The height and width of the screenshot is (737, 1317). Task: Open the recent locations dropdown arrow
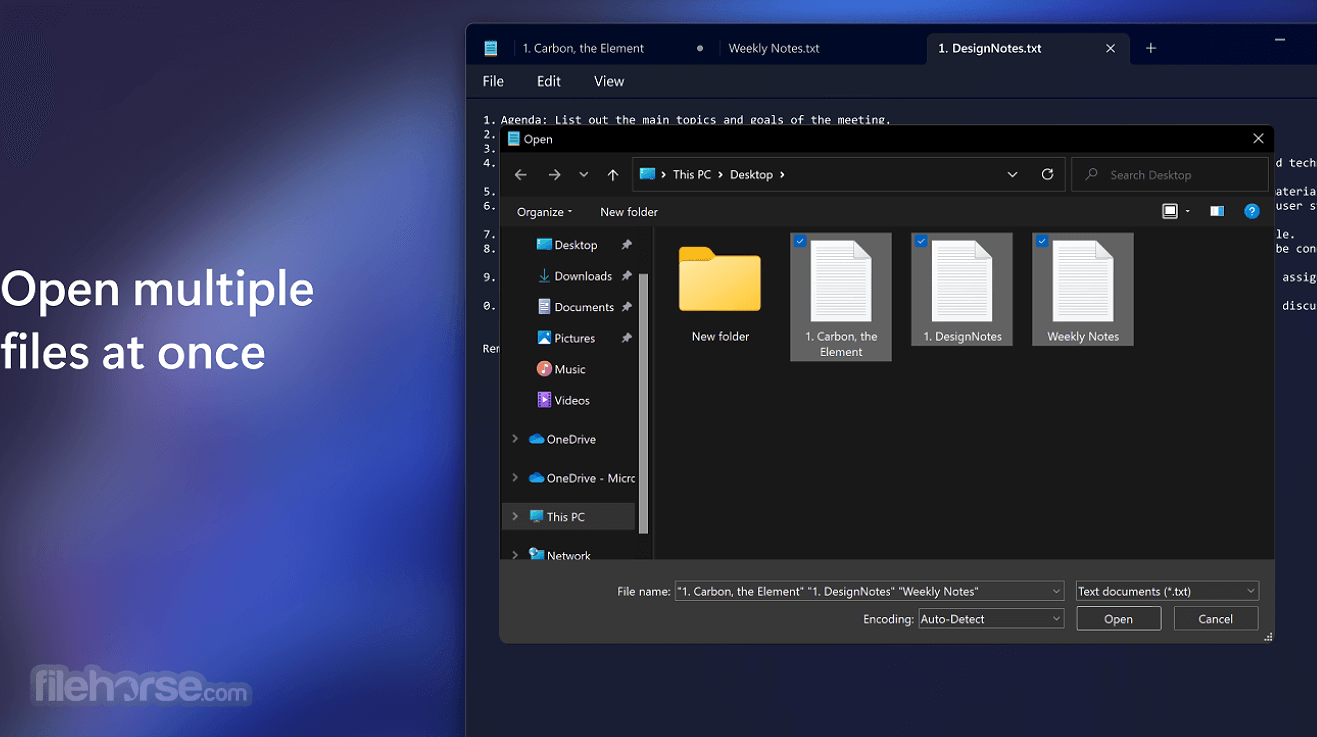click(x=584, y=175)
